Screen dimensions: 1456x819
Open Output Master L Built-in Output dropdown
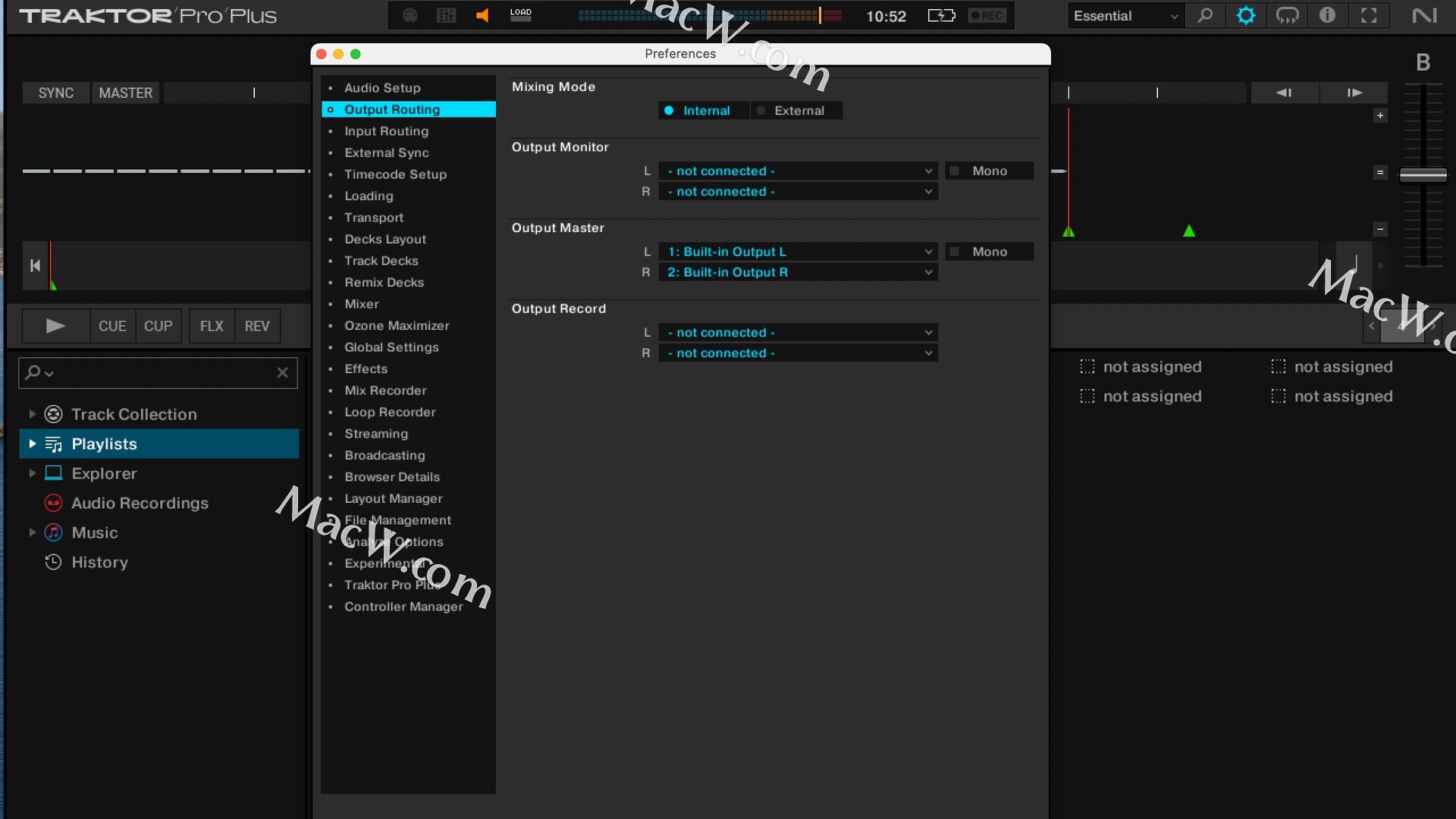coord(798,252)
